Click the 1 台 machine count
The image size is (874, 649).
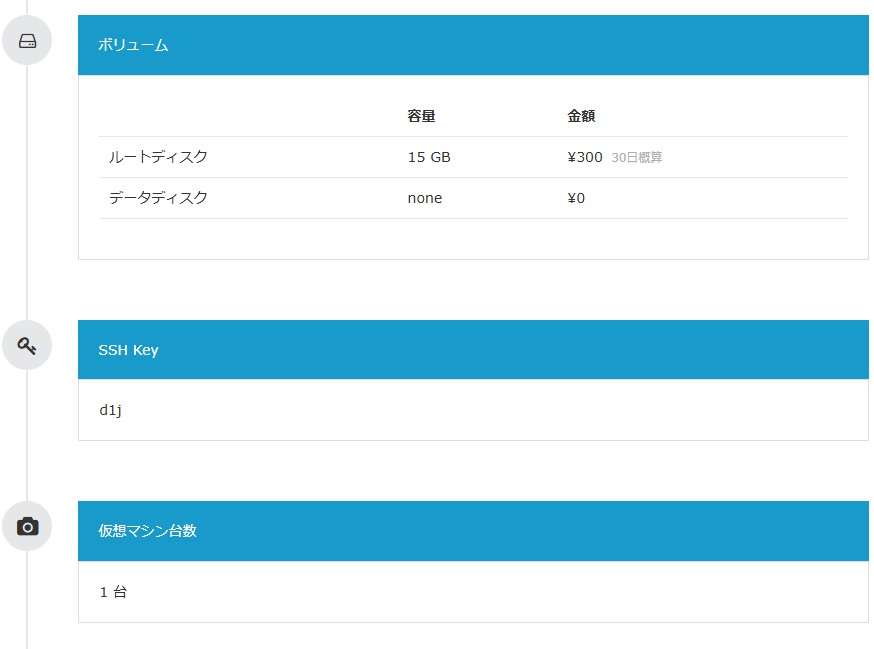tap(113, 592)
